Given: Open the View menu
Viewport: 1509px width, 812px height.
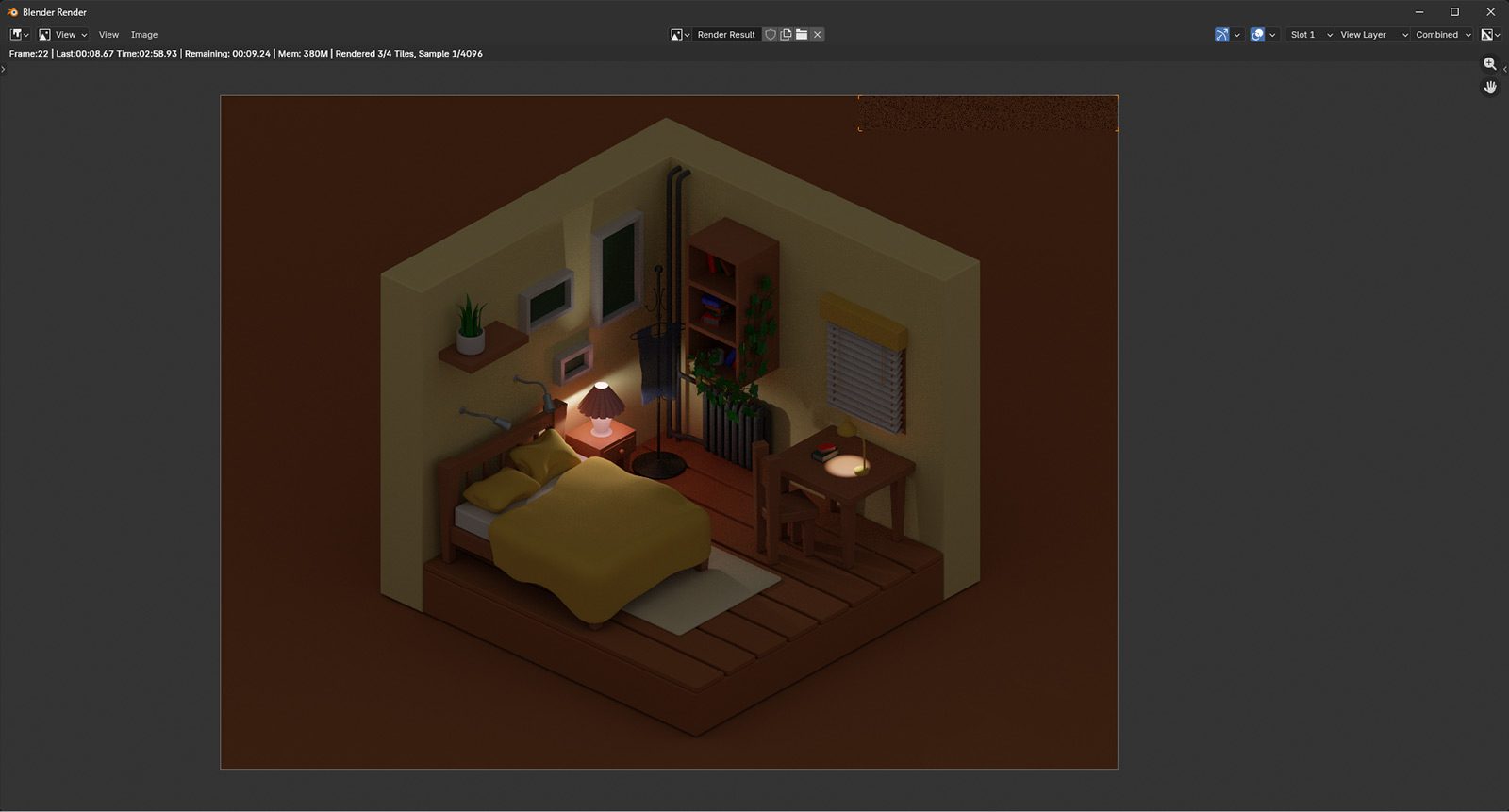Looking at the screenshot, I should [108, 35].
